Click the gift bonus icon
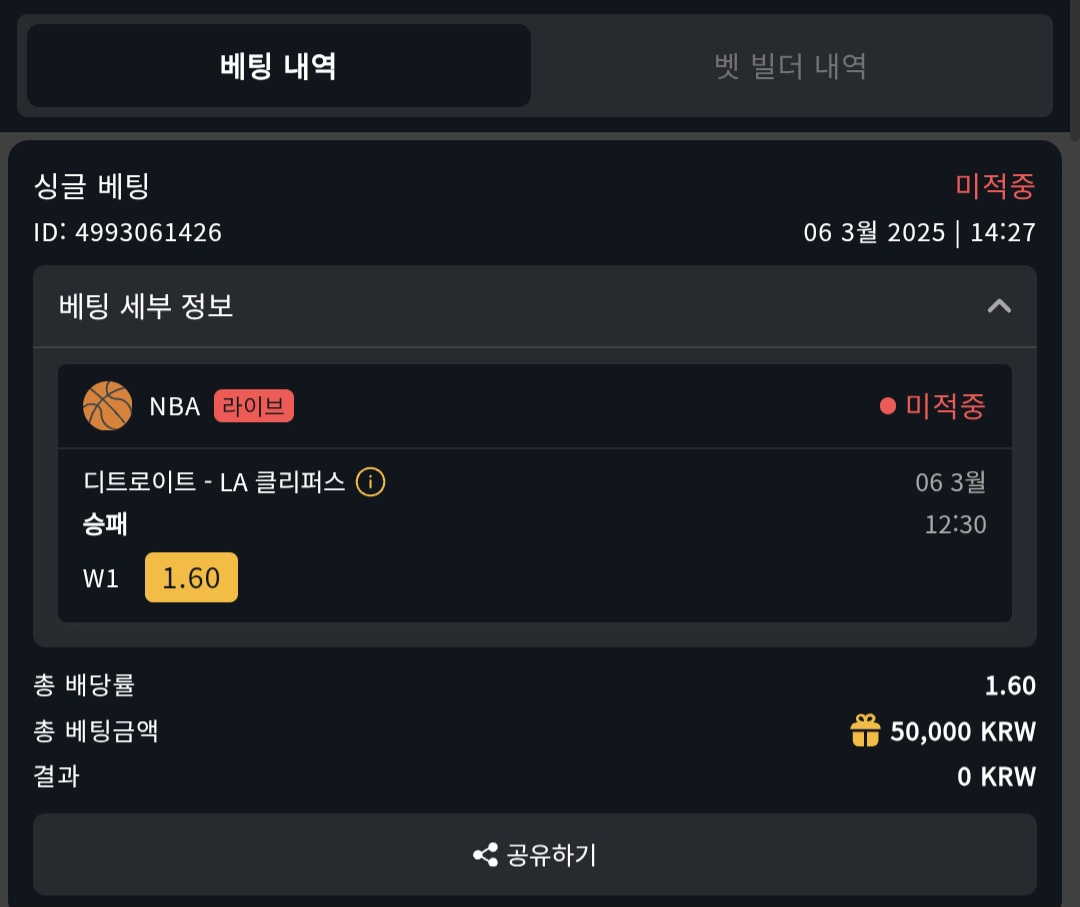Viewport: 1080px width, 907px height. [865, 731]
